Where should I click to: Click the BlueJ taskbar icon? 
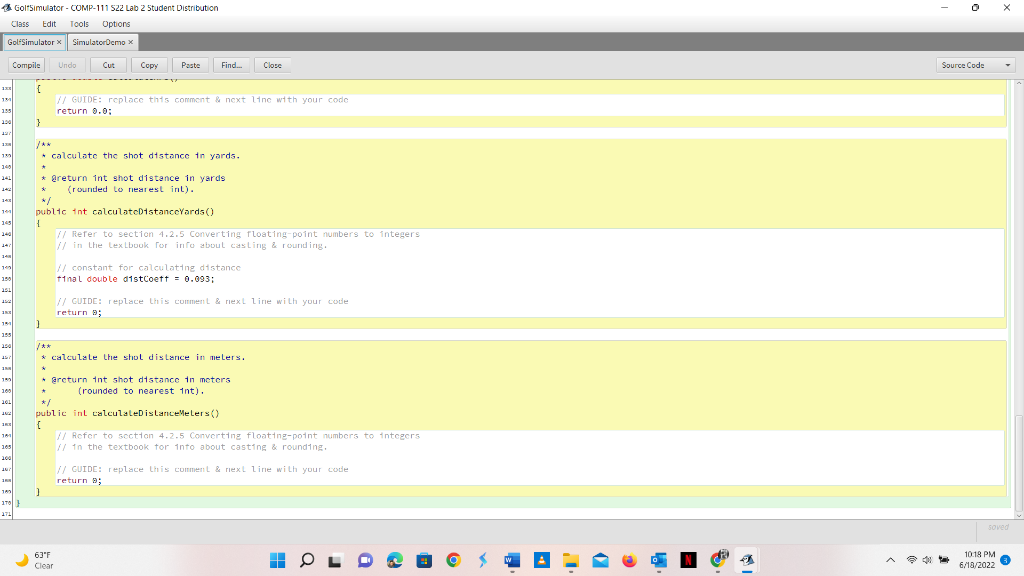[747, 560]
